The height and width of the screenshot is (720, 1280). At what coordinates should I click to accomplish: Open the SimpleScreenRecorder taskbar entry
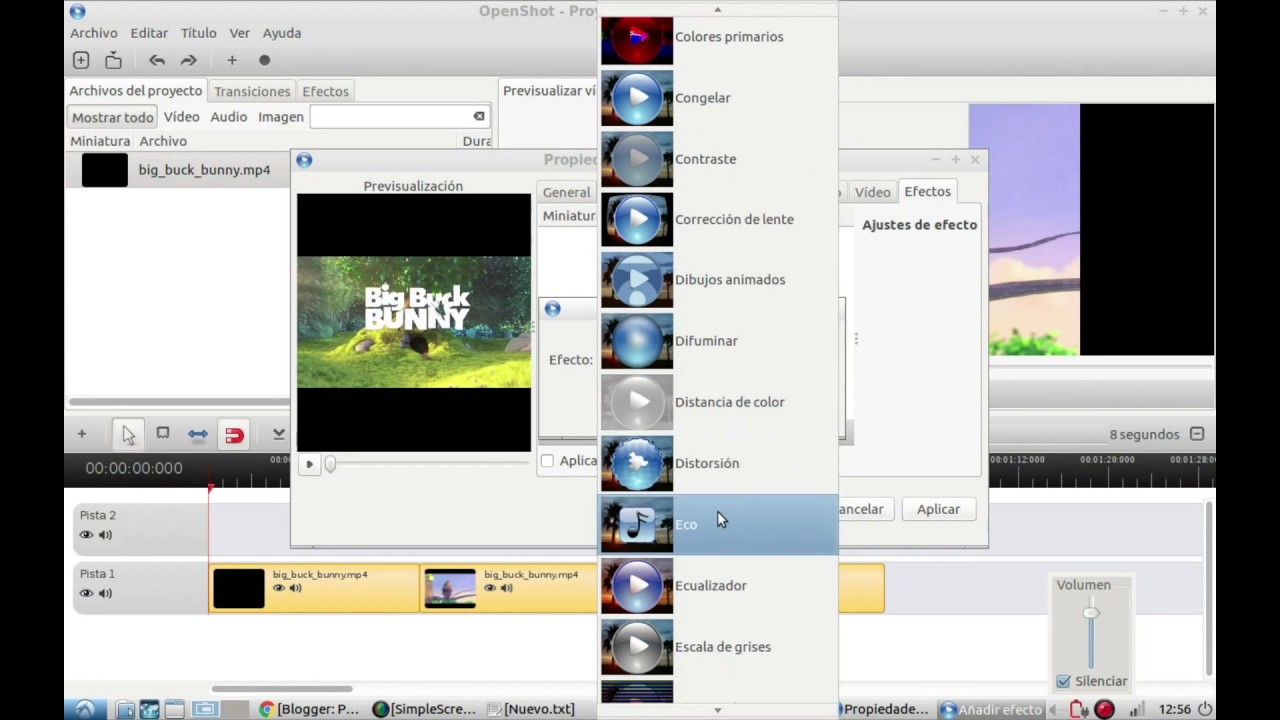point(424,709)
